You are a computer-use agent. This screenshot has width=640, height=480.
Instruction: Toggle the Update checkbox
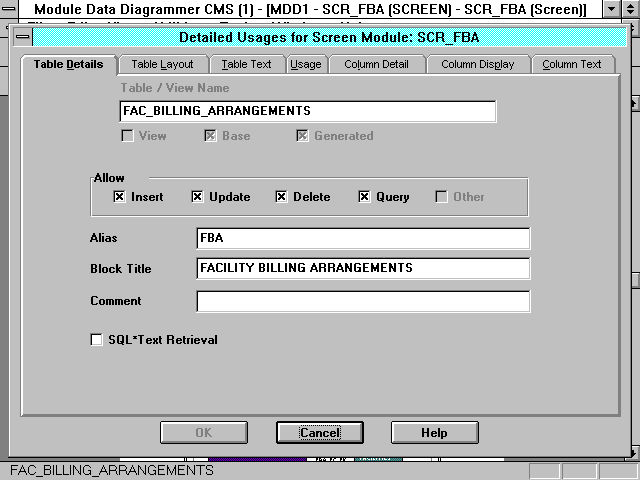pos(197,197)
